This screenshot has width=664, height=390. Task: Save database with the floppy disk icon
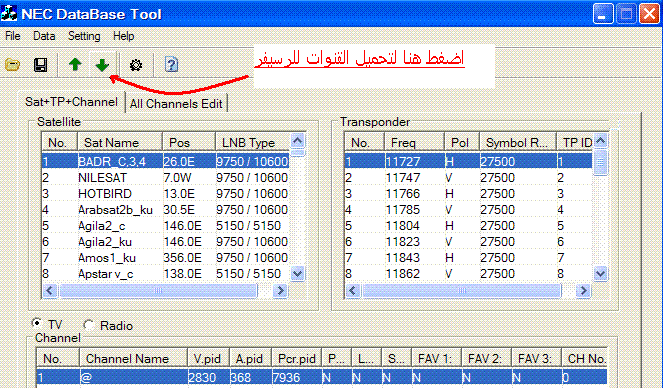(x=40, y=65)
